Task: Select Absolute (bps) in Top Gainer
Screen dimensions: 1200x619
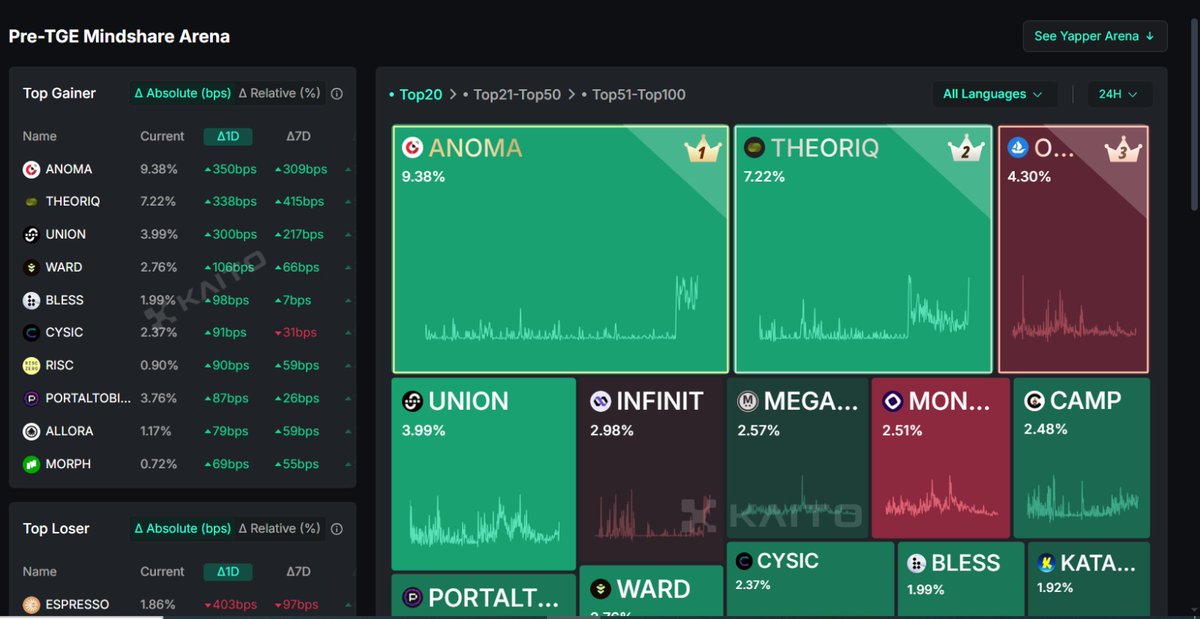Action: (182, 94)
